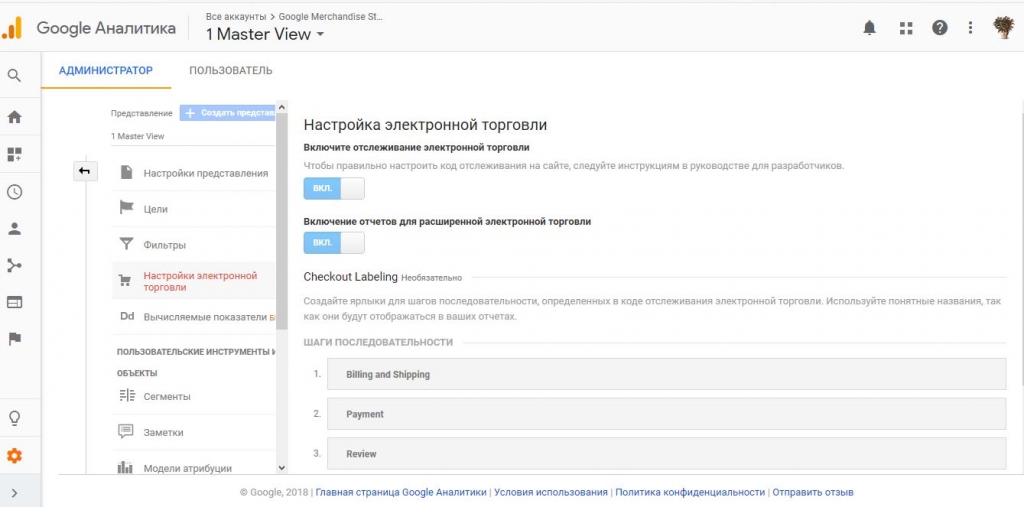Viewport: 1024px width, 507px height.
Task: Click document icon for Настройки представления
Action: point(127,172)
